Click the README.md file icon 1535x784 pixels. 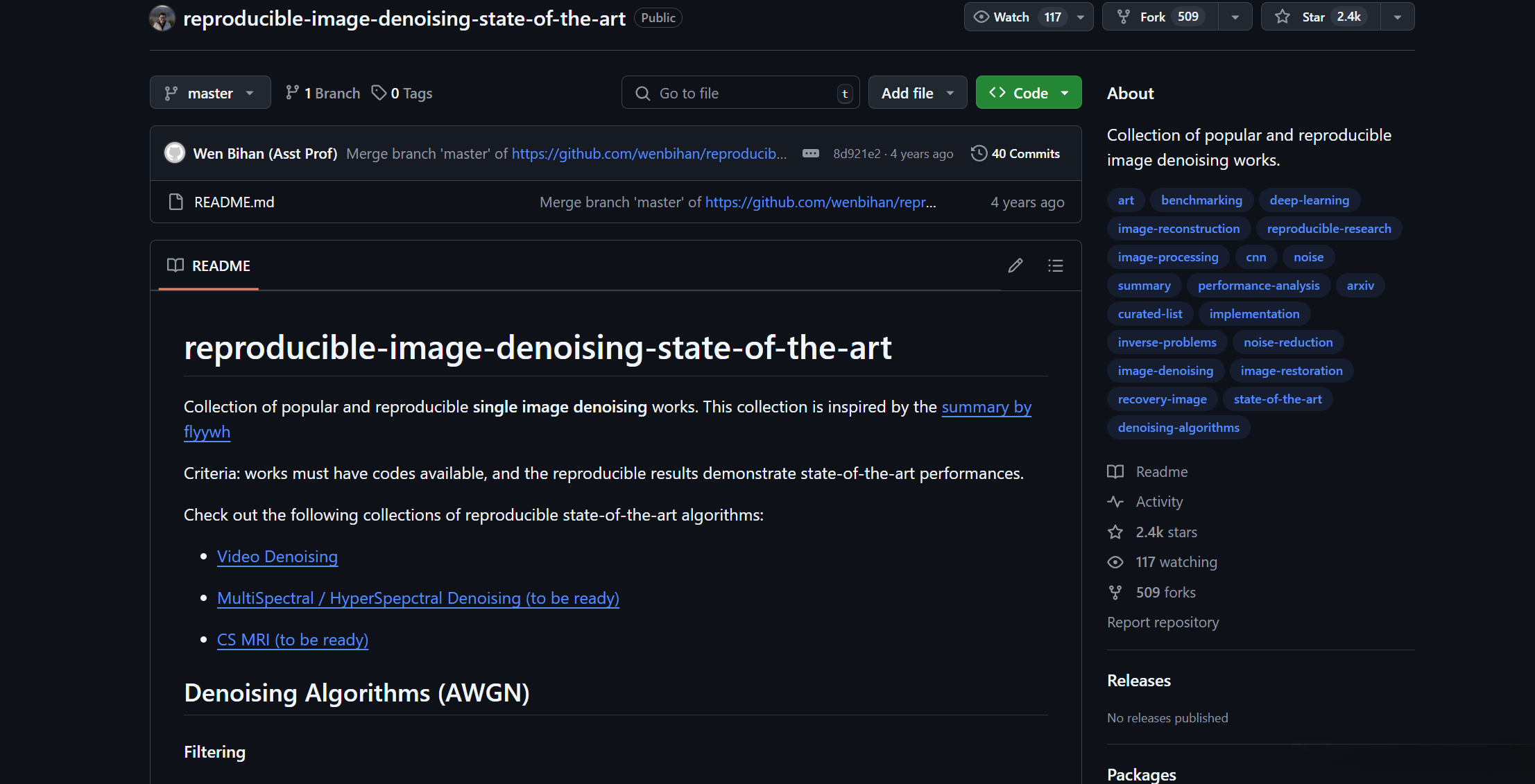[175, 202]
